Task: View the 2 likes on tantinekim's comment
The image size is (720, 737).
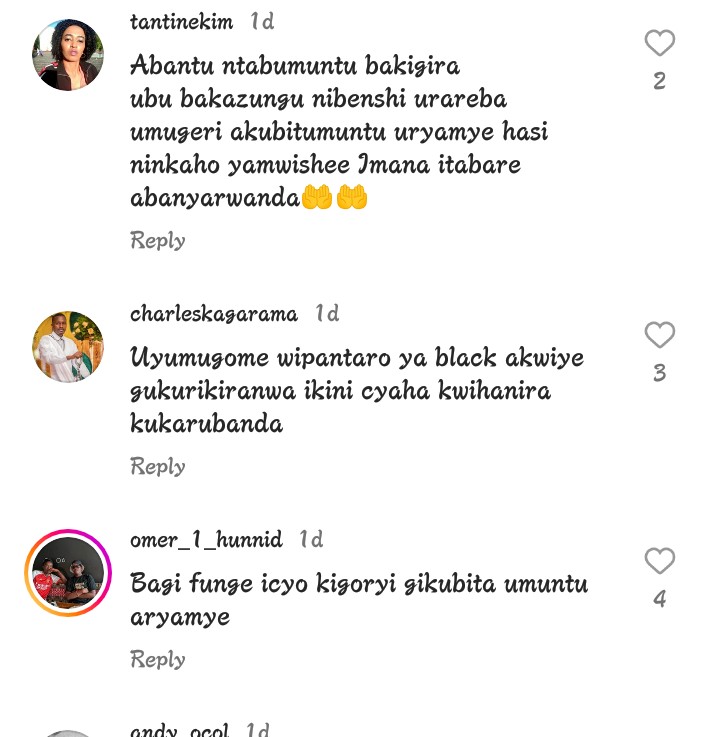Action: pos(659,81)
